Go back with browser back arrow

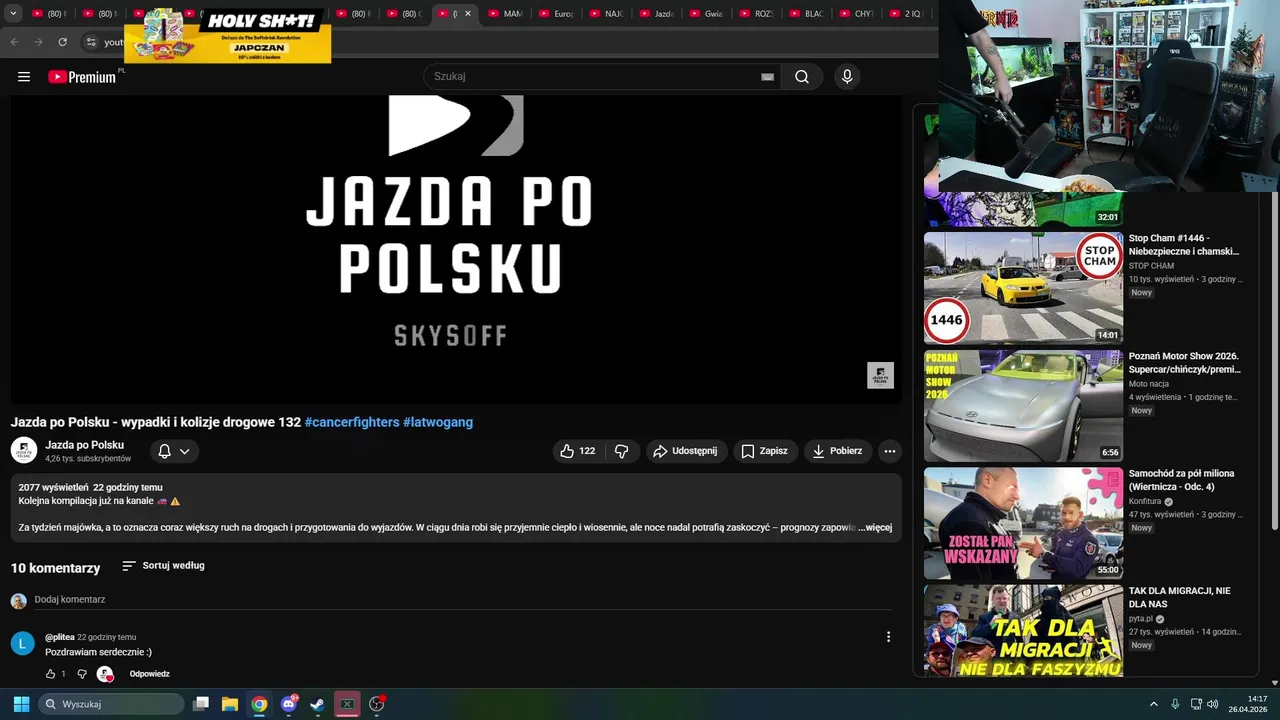14,42
